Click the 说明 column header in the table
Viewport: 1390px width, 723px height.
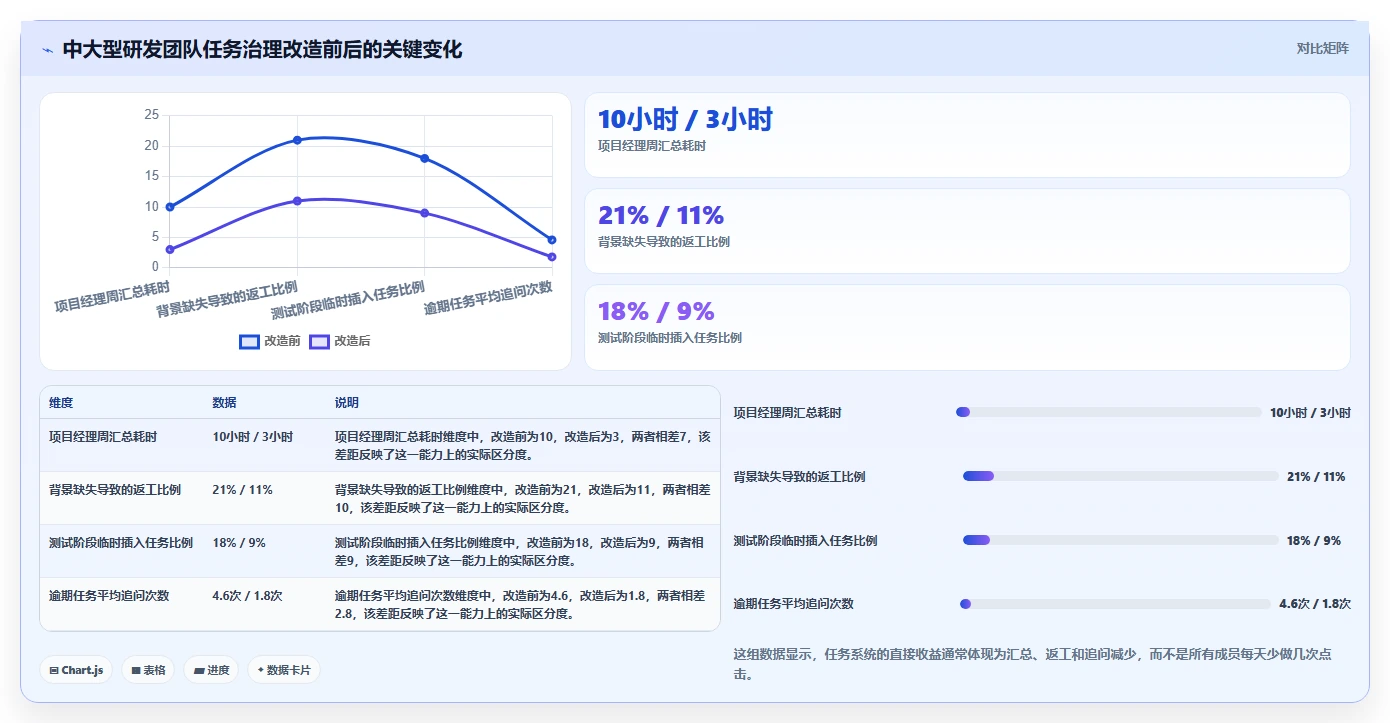347,403
